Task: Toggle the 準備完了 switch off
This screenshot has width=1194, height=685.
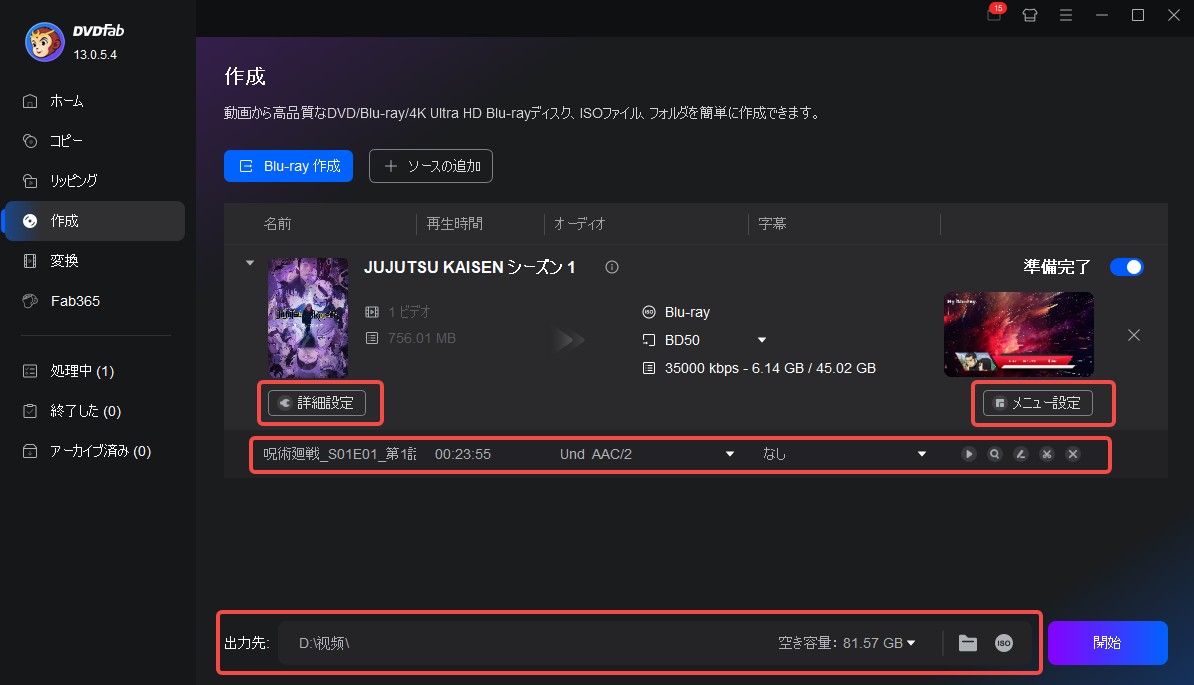Action: coord(1126,267)
